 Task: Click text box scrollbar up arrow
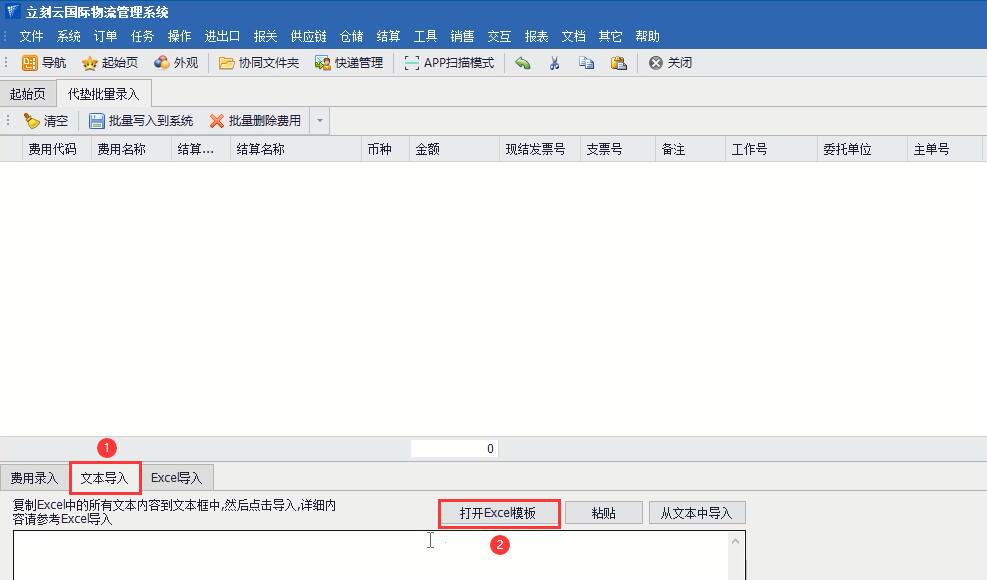pyautogui.click(x=735, y=542)
